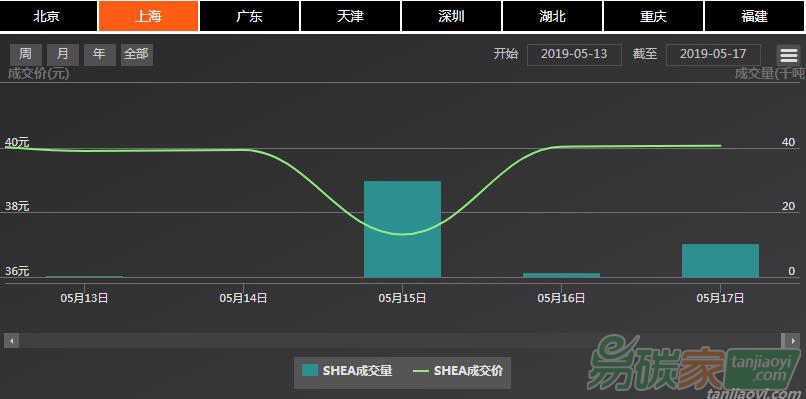This screenshot has width=806, height=399.
Task: Switch to the 天津 tab
Action: [350, 16]
